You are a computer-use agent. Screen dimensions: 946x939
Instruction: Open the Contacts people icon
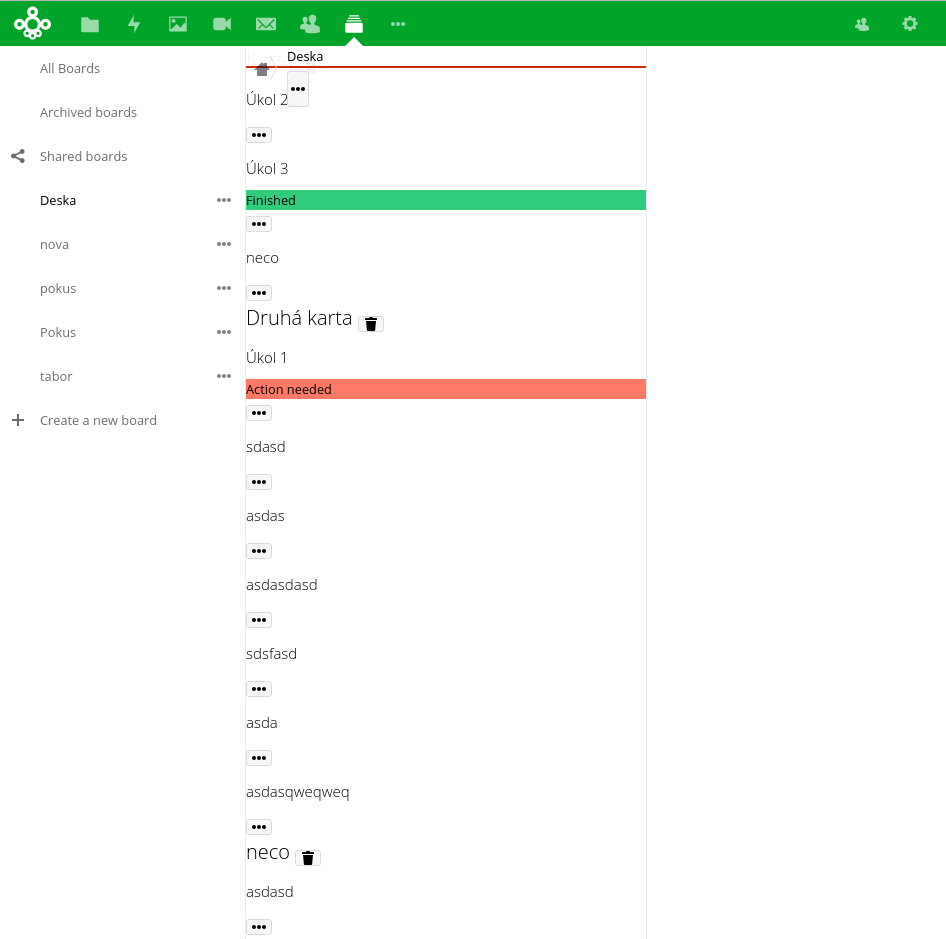pos(310,24)
